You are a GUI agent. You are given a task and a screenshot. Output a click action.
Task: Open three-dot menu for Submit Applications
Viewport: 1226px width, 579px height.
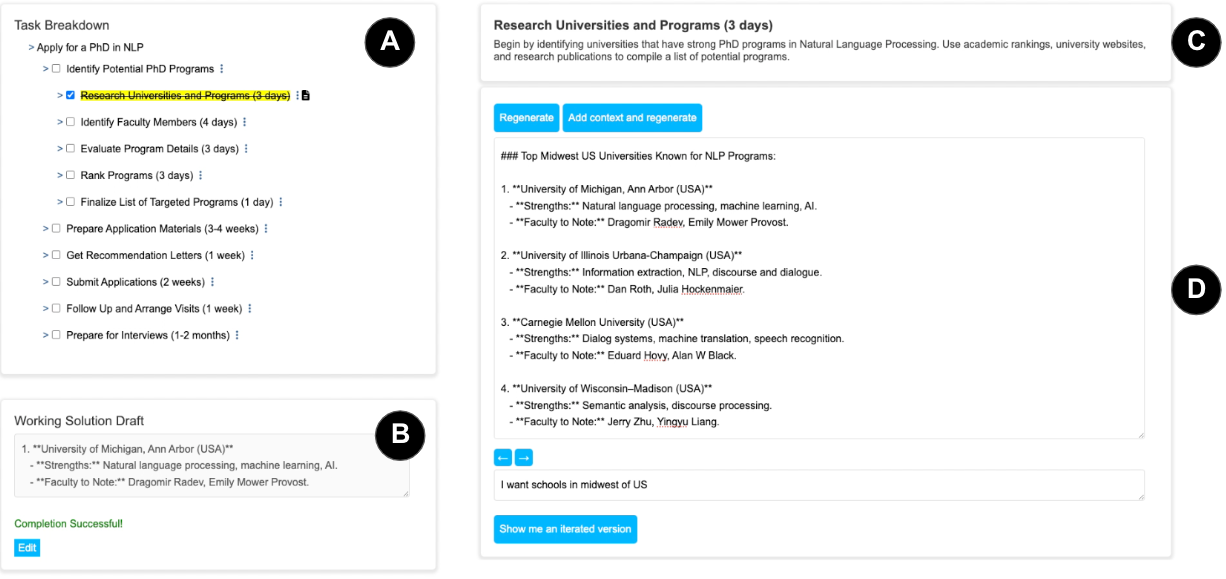tap(212, 282)
